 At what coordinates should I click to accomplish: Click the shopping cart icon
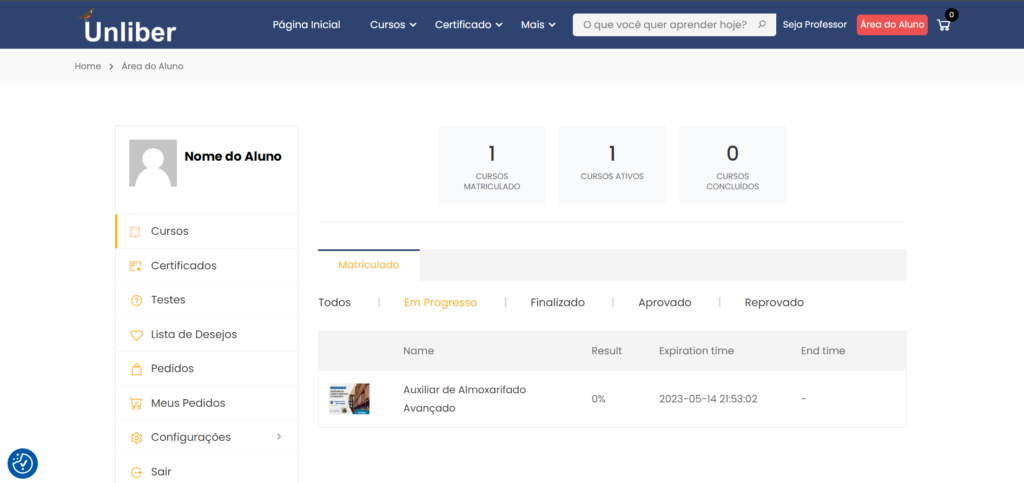coord(943,25)
